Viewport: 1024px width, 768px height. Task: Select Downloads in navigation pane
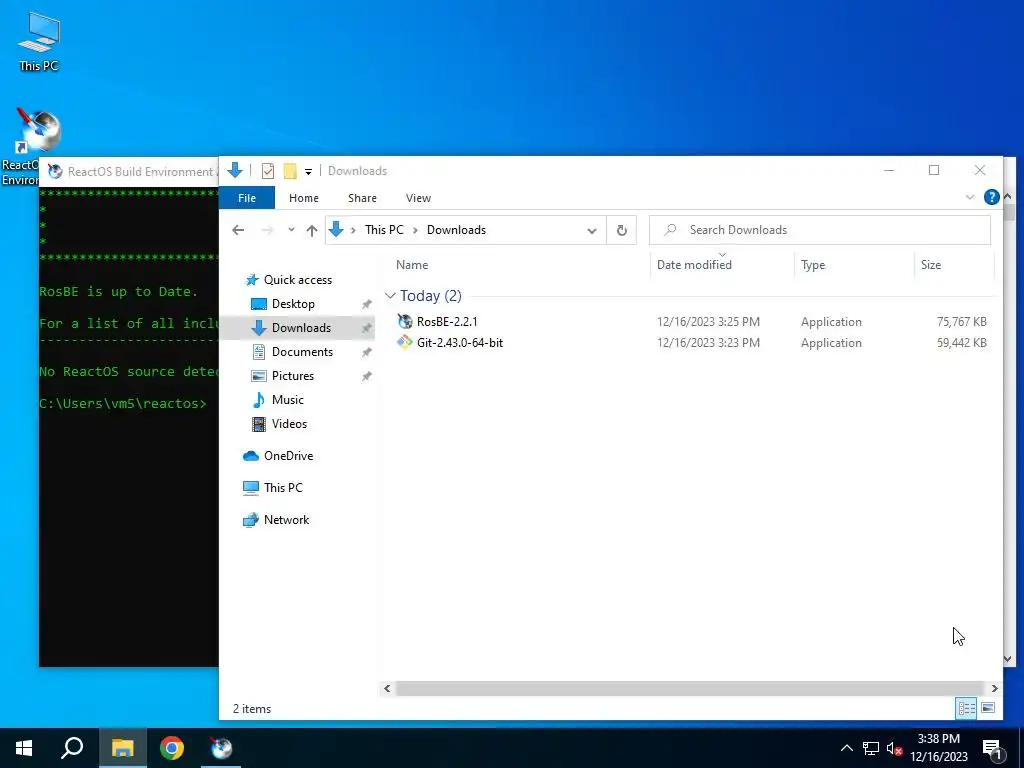pyautogui.click(x=301, y=328)
